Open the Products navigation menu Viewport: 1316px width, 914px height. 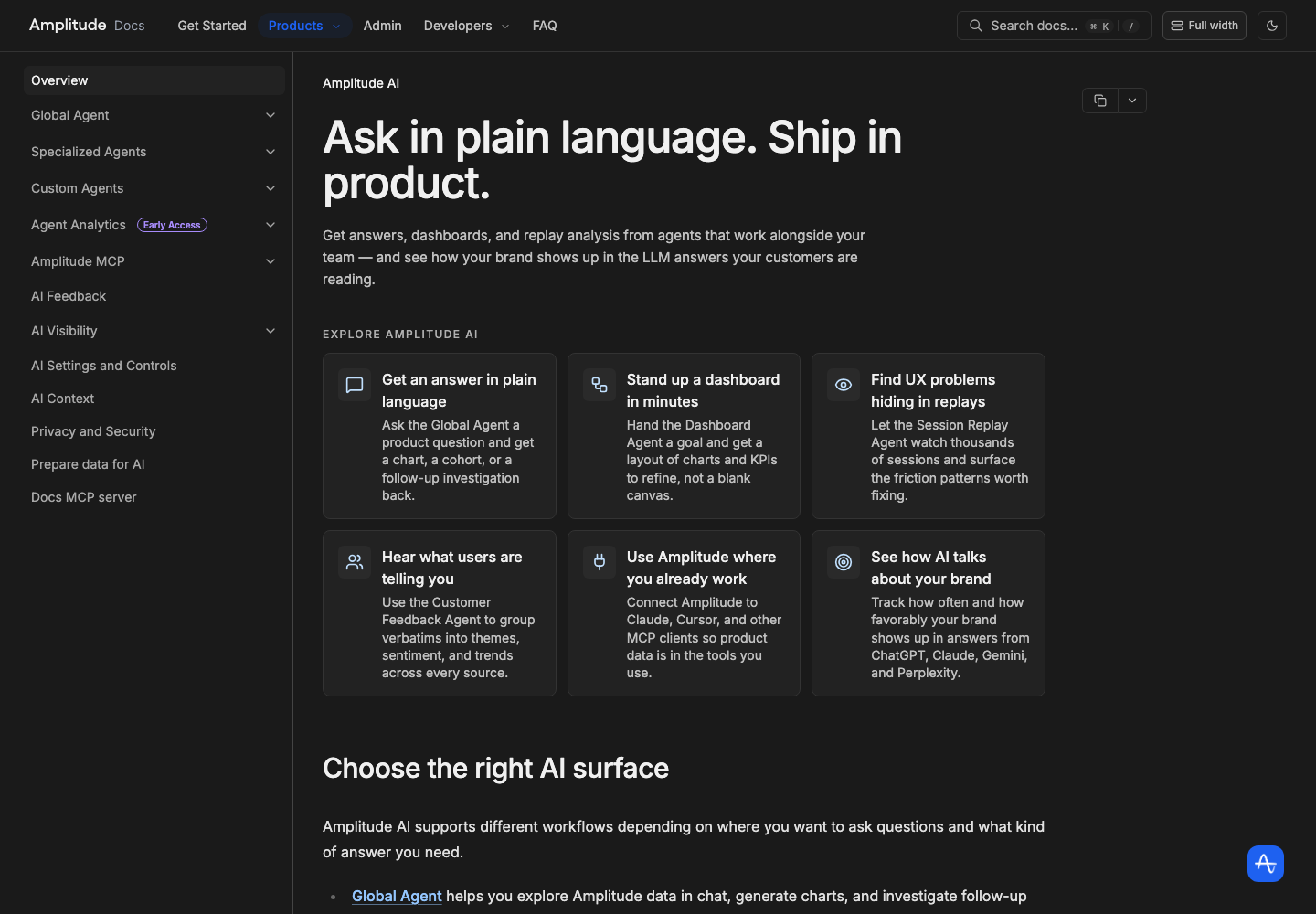pos(304,26)
